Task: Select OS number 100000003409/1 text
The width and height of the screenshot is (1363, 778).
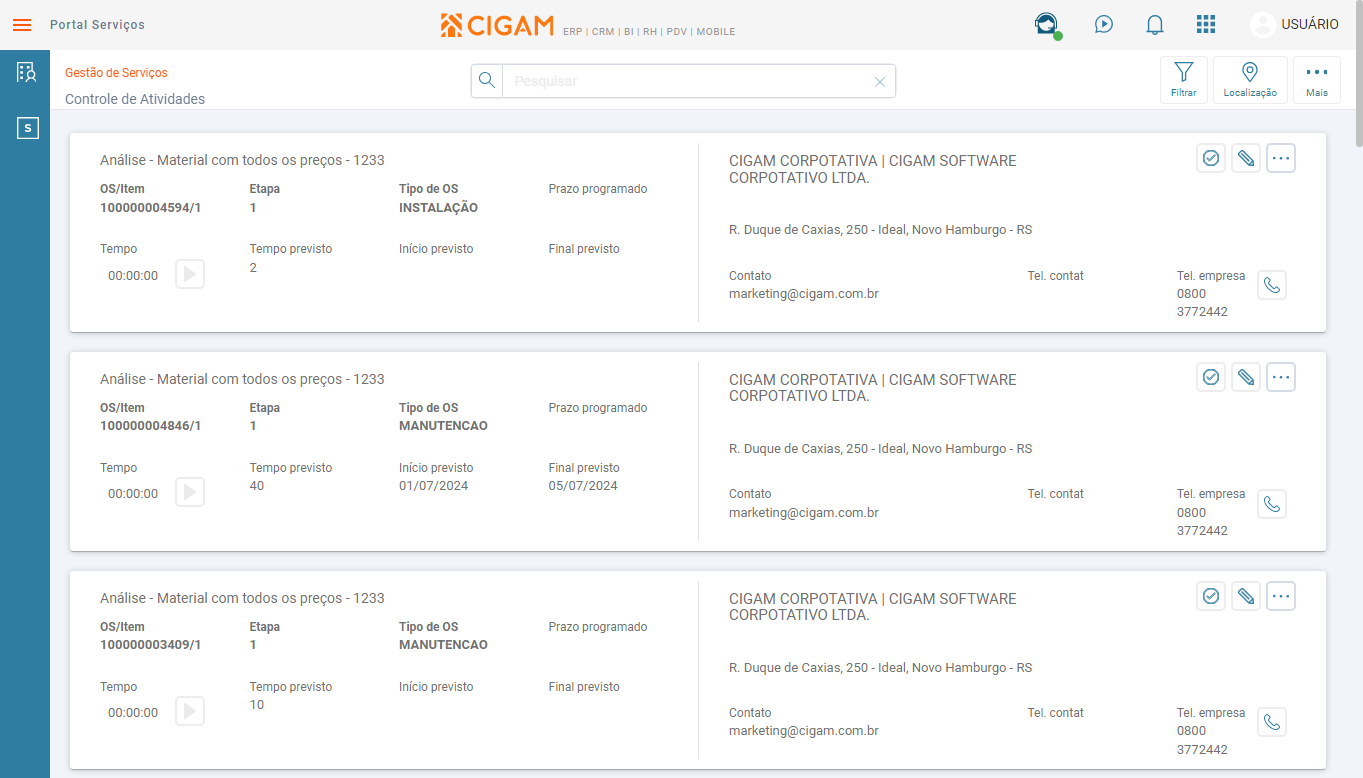Action: tap(151, 645)
